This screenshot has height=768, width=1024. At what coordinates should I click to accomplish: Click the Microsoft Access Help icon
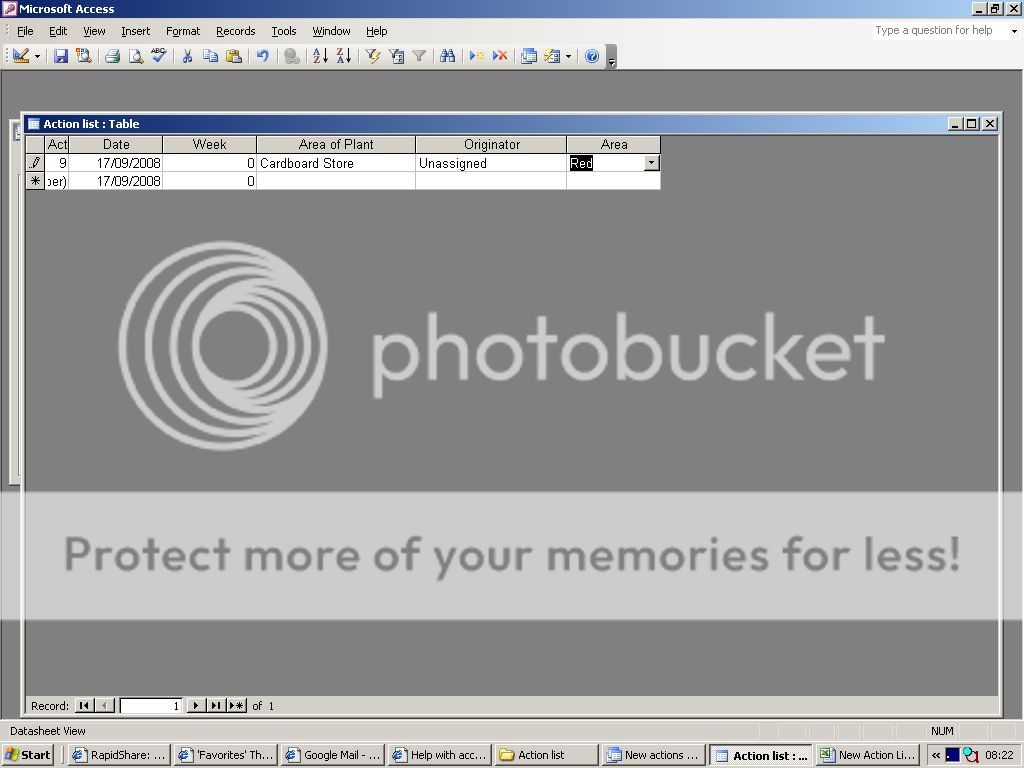[592, 56]
